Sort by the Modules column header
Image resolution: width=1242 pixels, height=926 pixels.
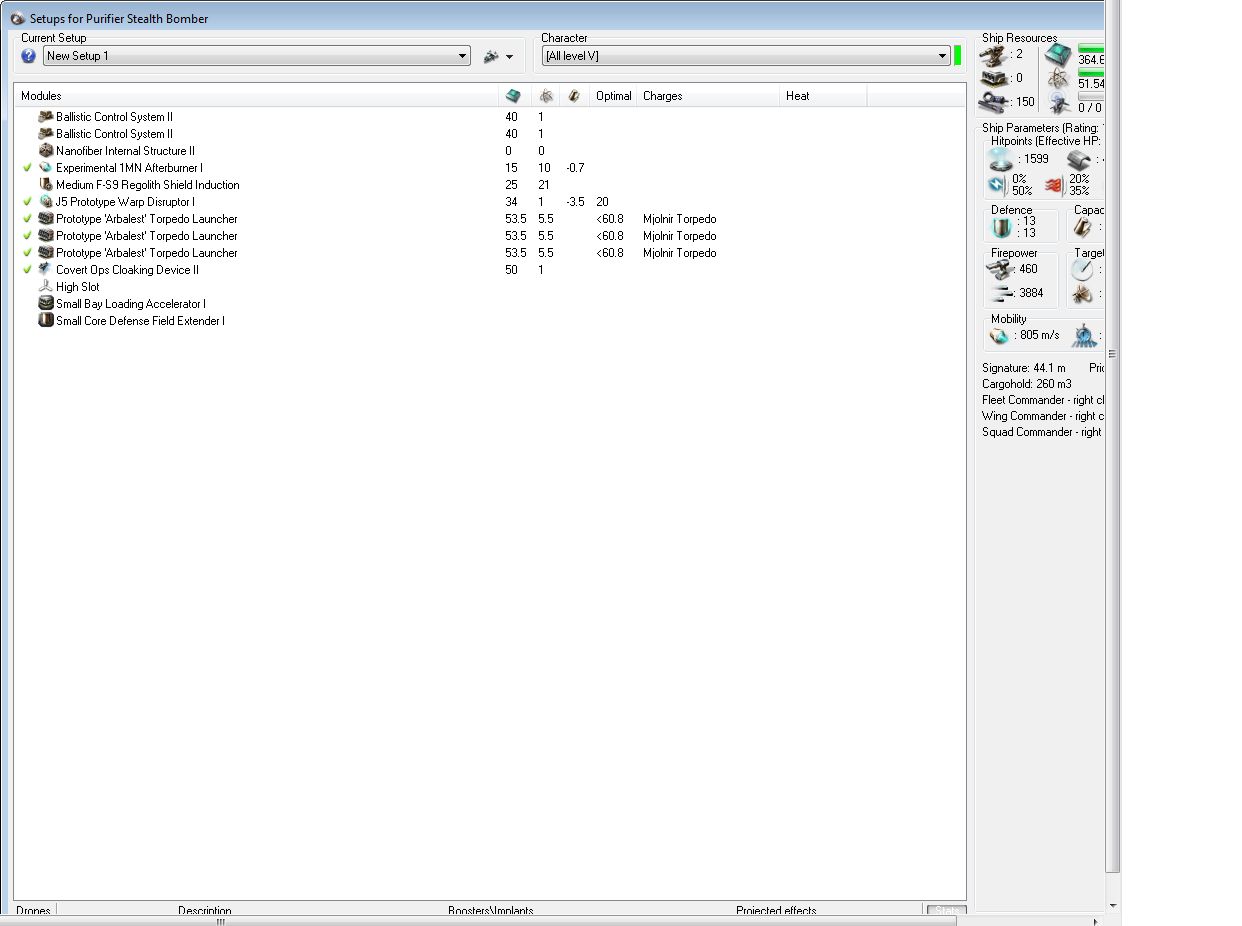tap(256, 96)
